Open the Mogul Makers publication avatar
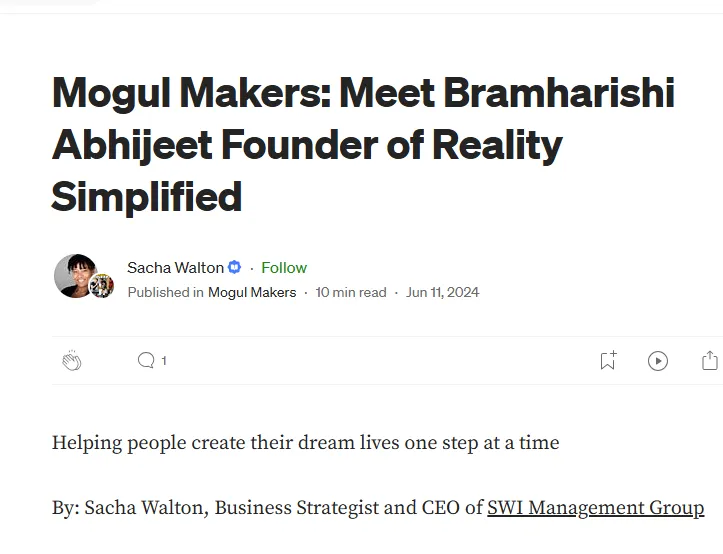723x554 pixels. point(101,286)
